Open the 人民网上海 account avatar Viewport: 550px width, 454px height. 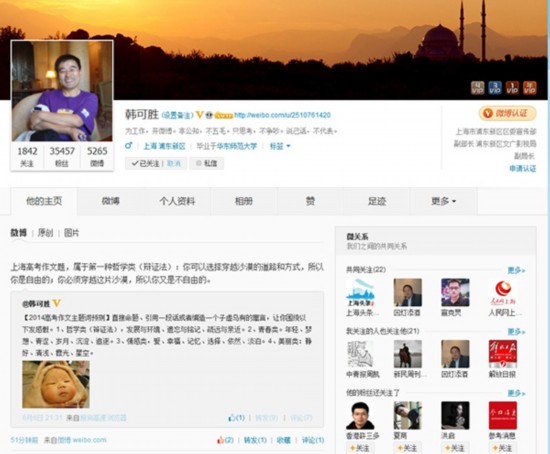(503, 293)
